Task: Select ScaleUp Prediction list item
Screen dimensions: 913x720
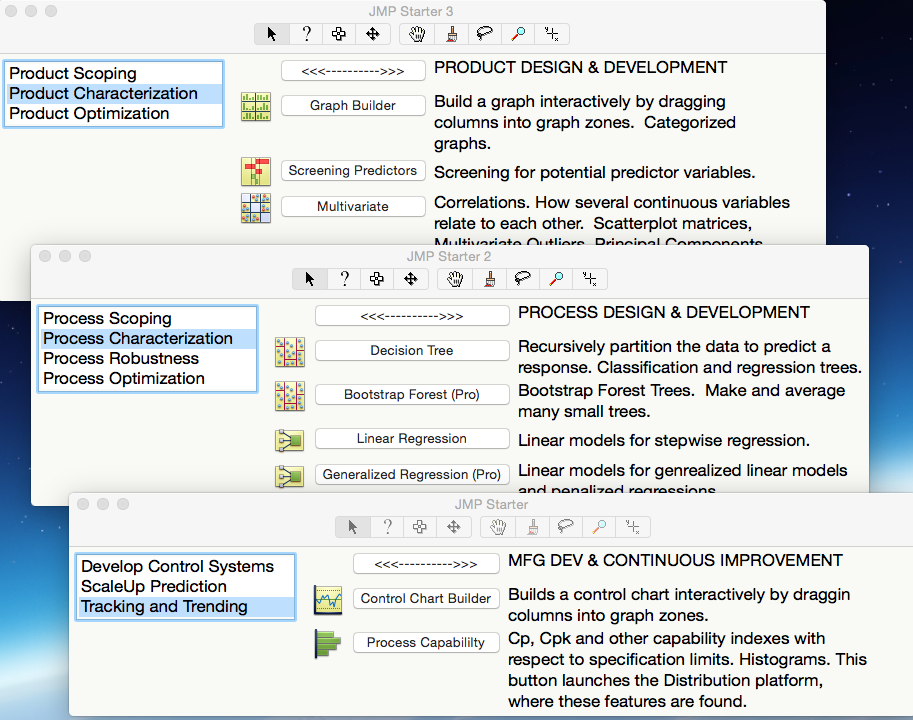Action: (186, 587)
